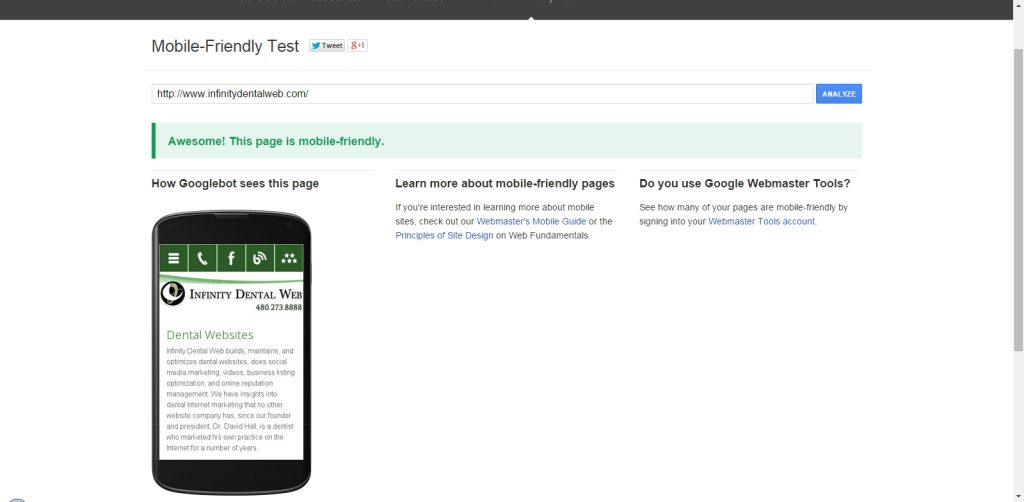Tap the blog feed icon in phone preview
The image size is (1024, 502).
pyautogui.click(x=260, y=259)
